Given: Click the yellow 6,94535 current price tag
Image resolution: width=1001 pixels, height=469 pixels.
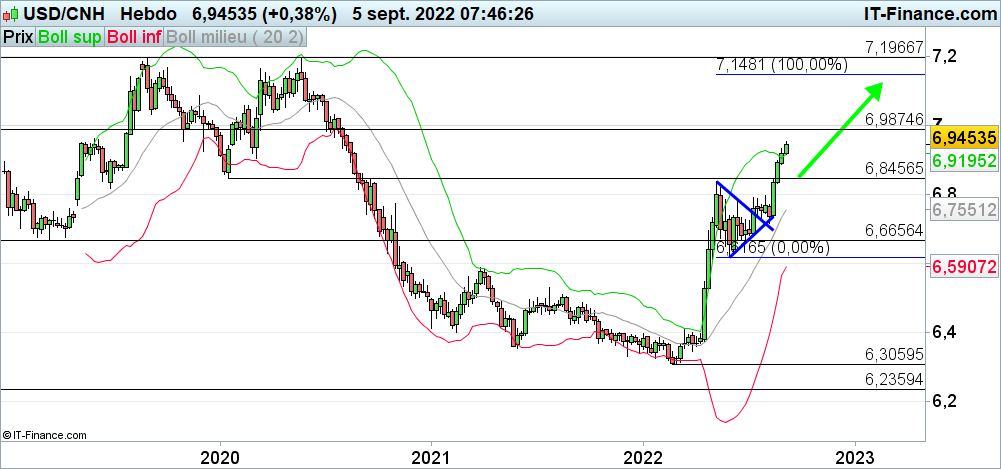Looking at the screenshot, I should tap(964, 137).
